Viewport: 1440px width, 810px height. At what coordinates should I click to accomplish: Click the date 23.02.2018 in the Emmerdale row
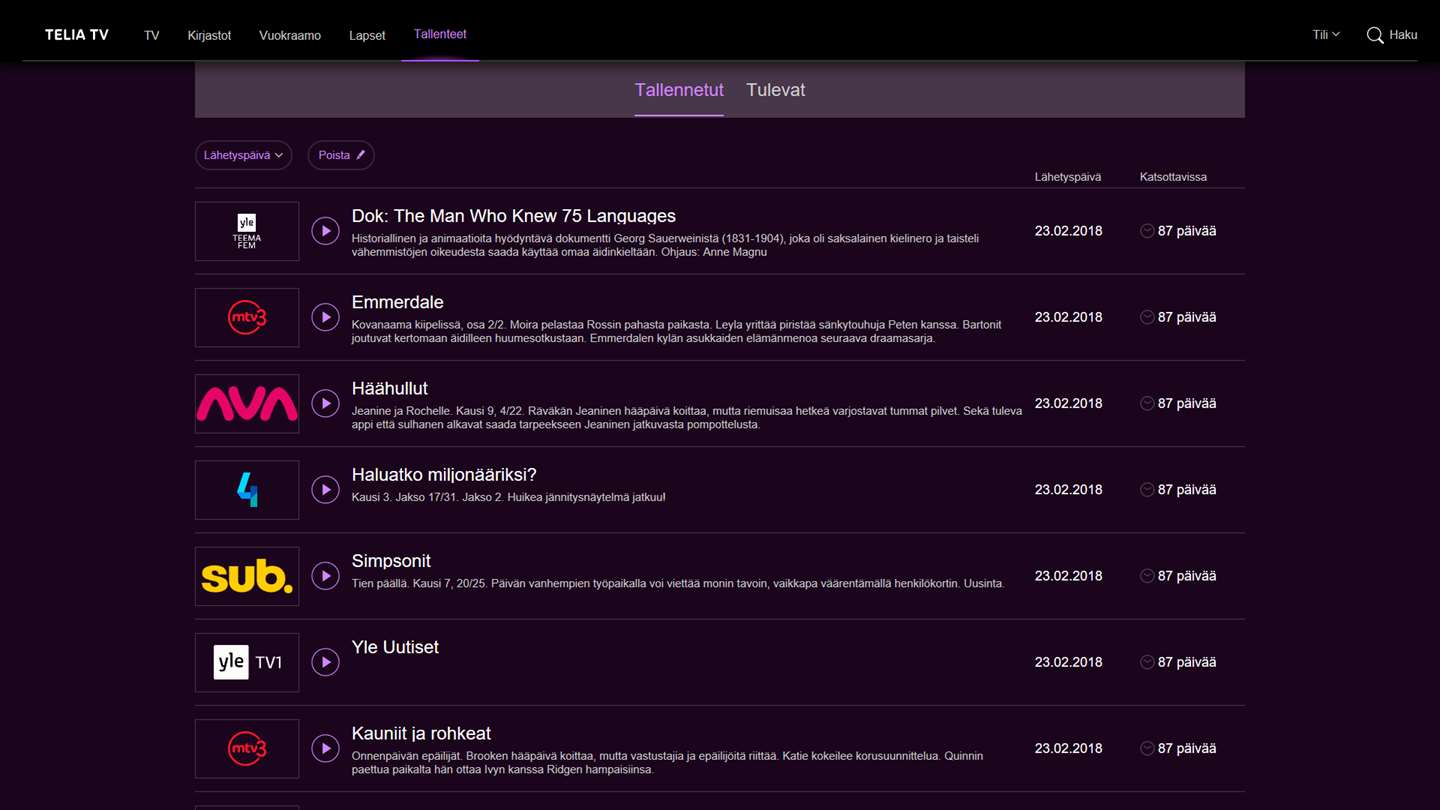coord(1068,317)
